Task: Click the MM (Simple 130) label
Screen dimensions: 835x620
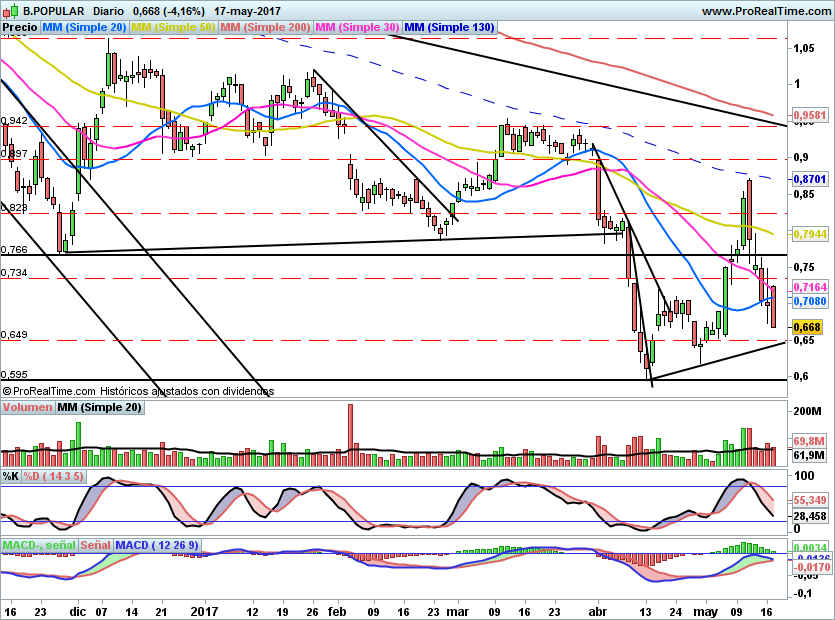Action: click(x=449, y=27)
